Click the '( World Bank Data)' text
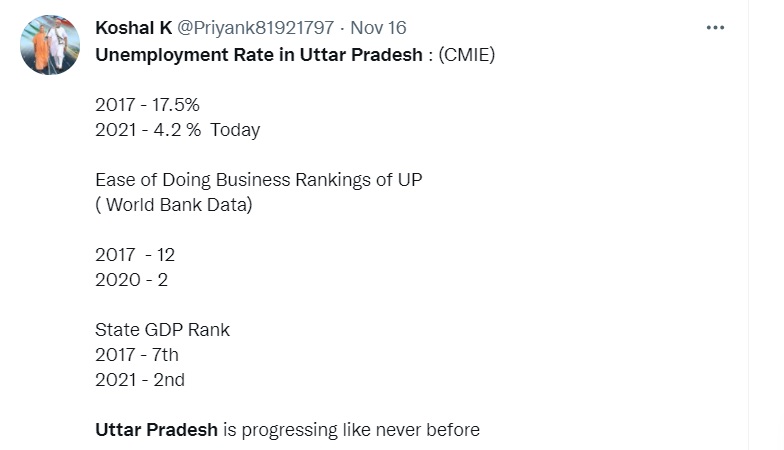The width and height of the screenshot is (784, 450). pos(174,205)
